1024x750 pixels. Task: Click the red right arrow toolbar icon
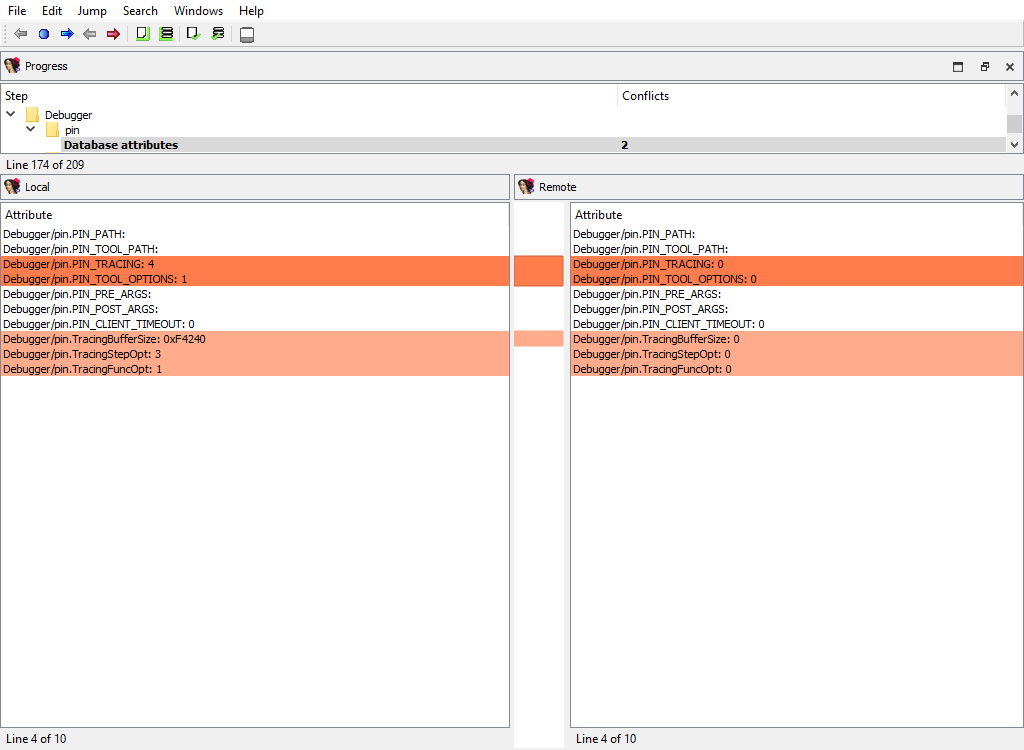pos(113,34)
